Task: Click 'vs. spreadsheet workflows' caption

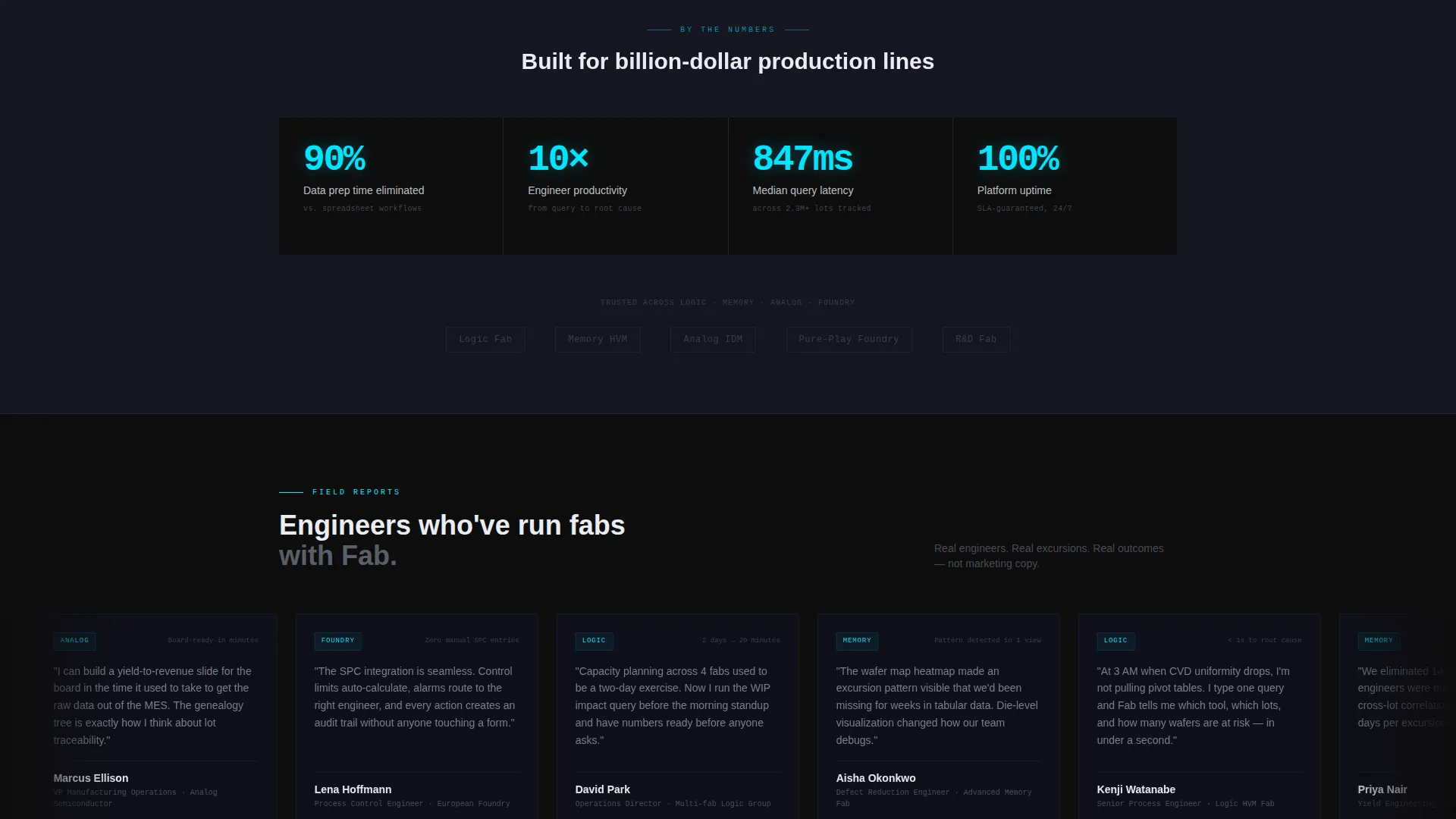Action: click(x=362, y=208)
